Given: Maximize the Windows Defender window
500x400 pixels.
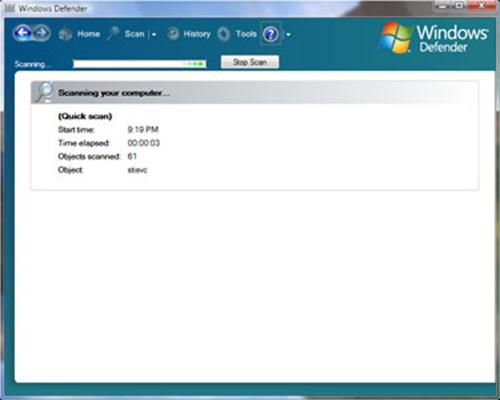Looking at the screenshot, I should click(x=460, y=5).
